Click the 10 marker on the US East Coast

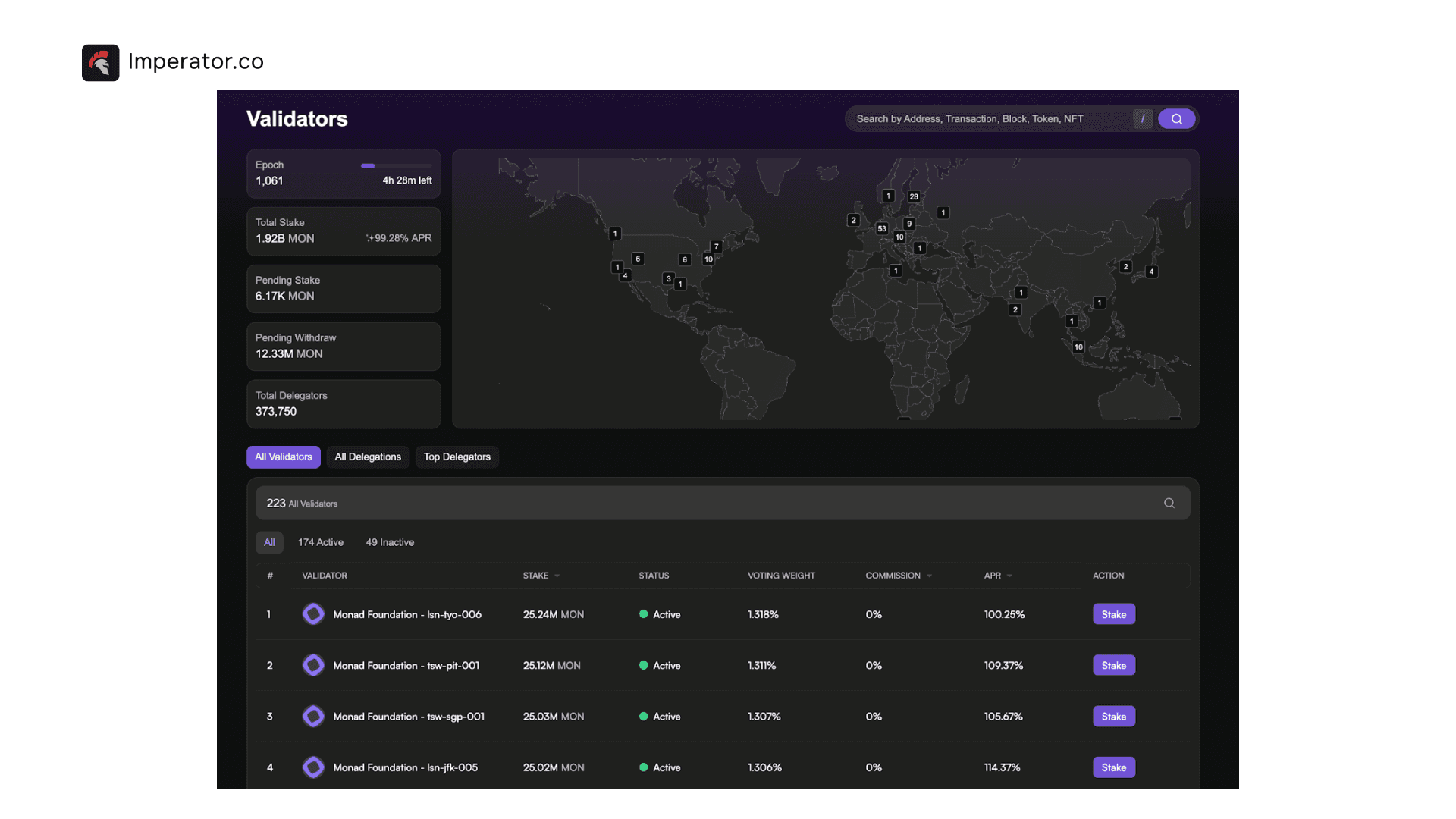click(708, 259)
